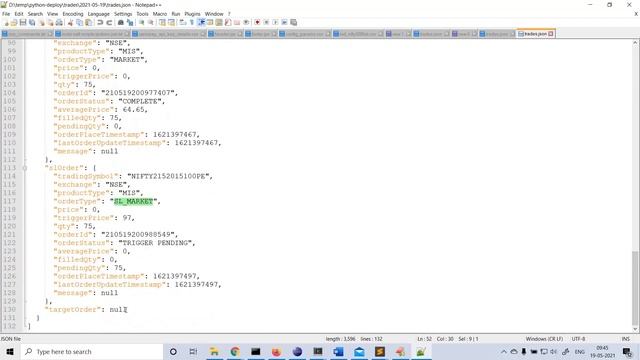The image size is (640, 360).
Task: Zoom in using the toolbar icon
Action: [x=142, y=22]
